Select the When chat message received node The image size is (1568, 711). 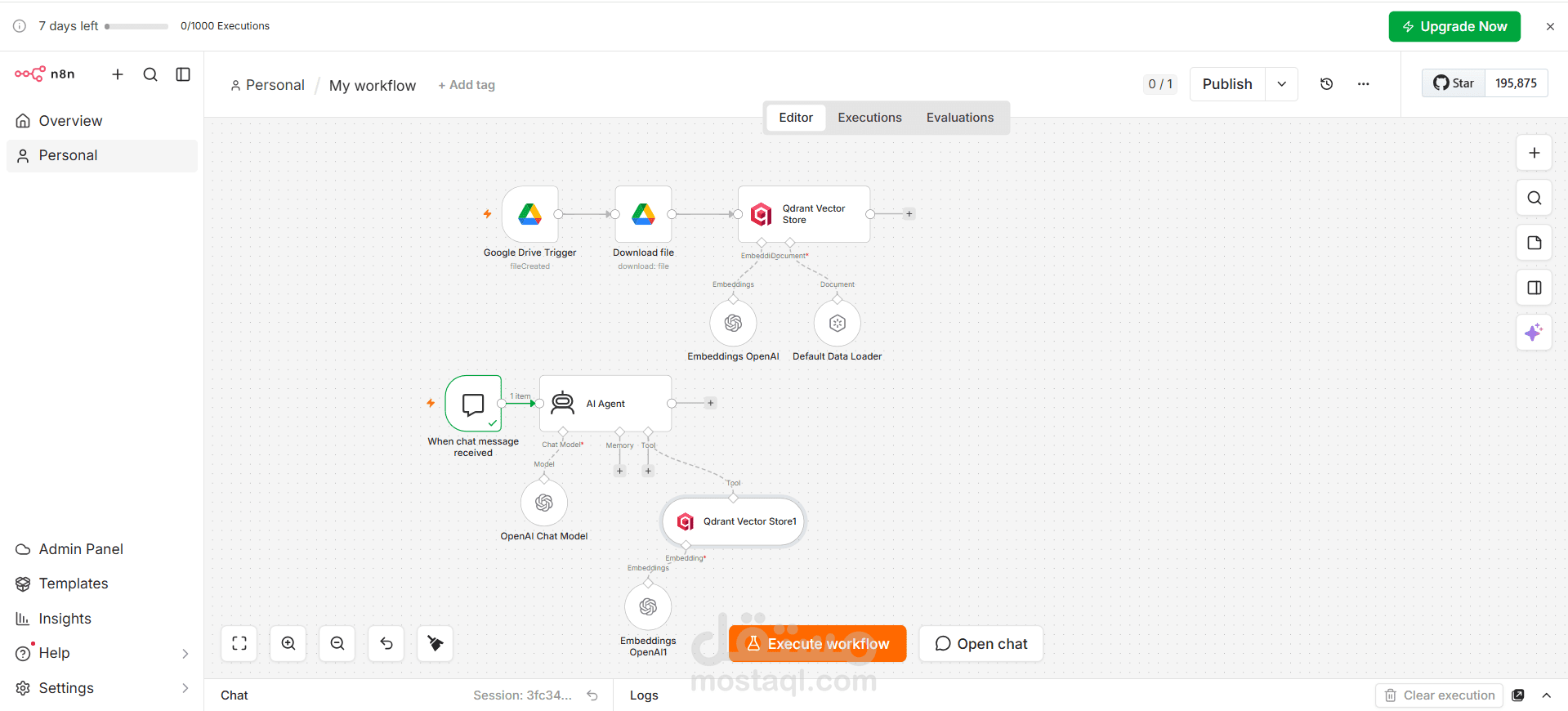[x=473, y=404]
